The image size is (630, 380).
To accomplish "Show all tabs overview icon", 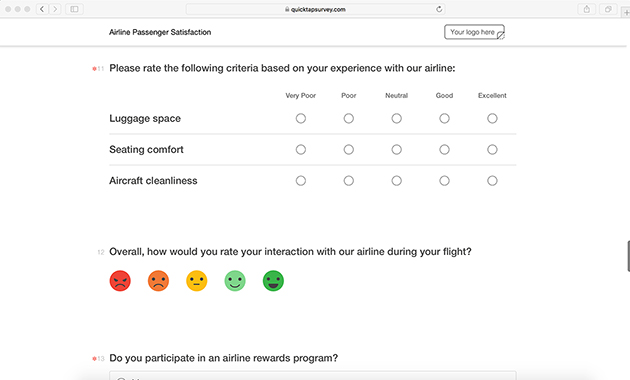I will point(608,9).
